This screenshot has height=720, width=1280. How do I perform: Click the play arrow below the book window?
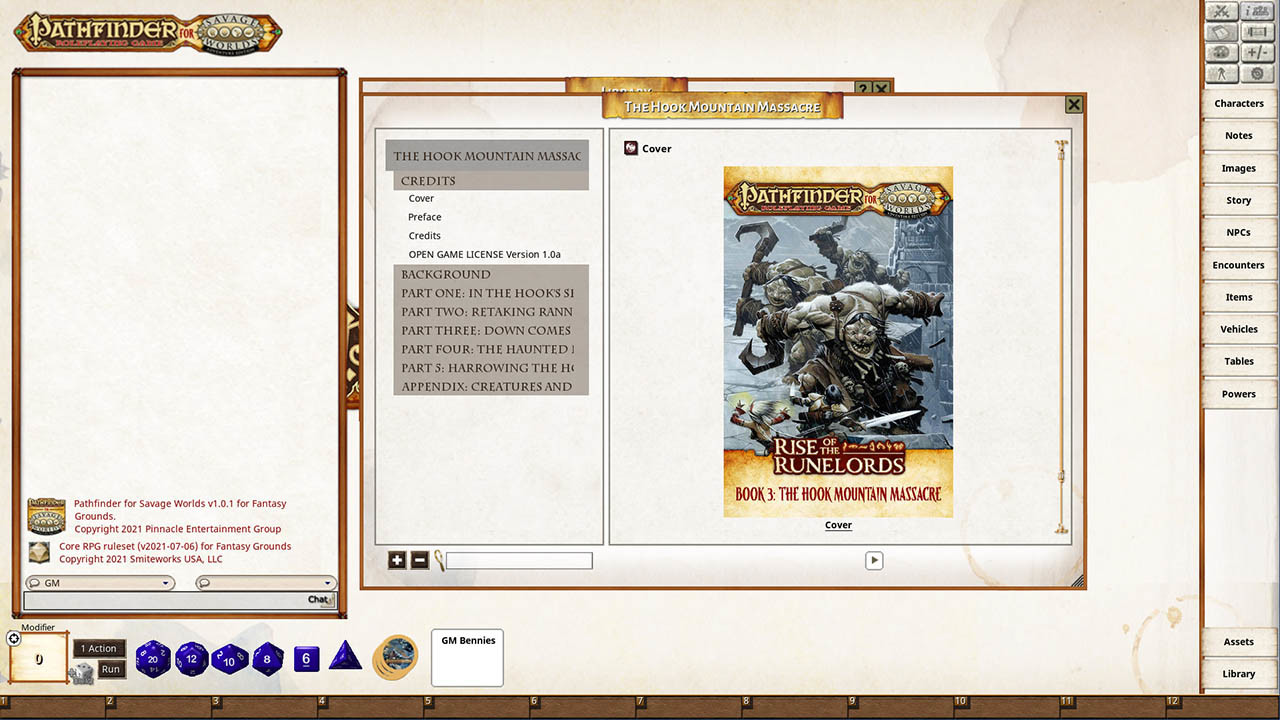(874, 560)
